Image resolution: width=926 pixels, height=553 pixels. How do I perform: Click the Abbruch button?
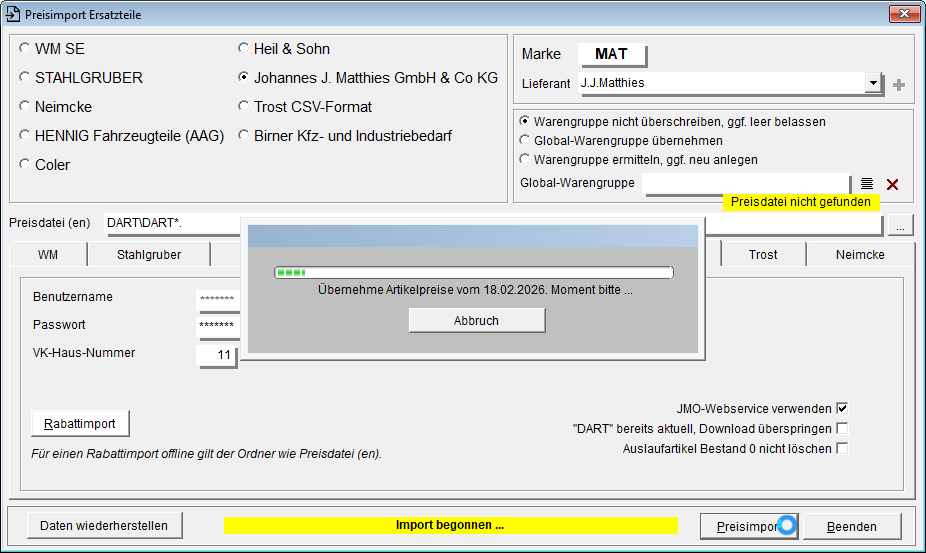(477, 320)
